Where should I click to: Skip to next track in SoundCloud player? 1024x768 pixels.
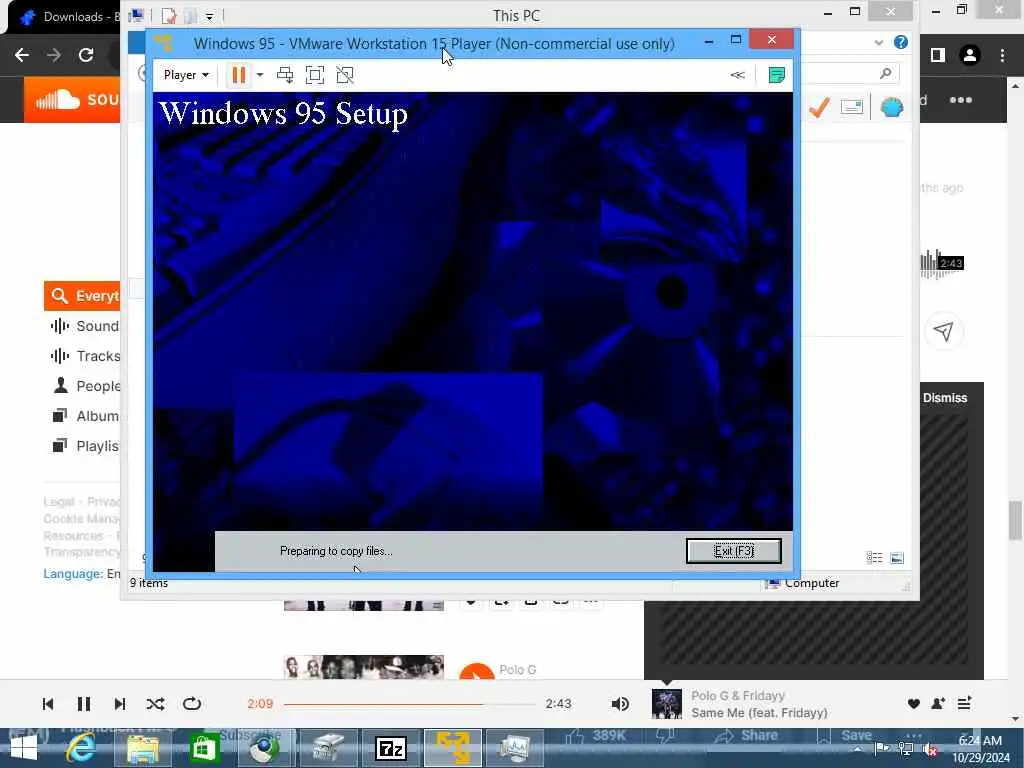(x=120, y=703)
